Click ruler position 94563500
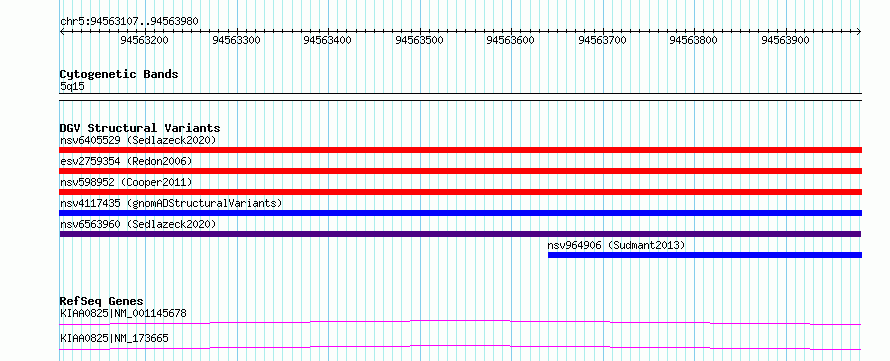Screen dimensions: 890x361 click(419, 40)
